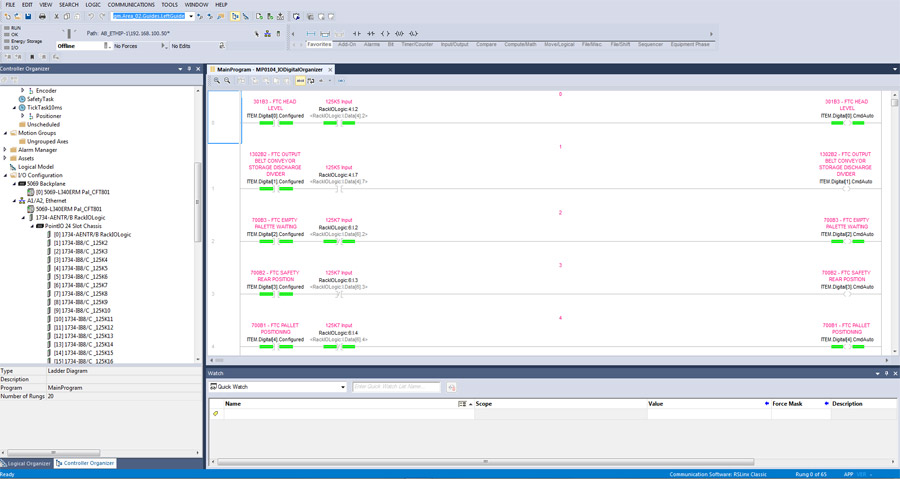The width and height of the screenshot is (900, 479).
Task: Click the Undo arrow icon
Action: (x=90, y=16)
